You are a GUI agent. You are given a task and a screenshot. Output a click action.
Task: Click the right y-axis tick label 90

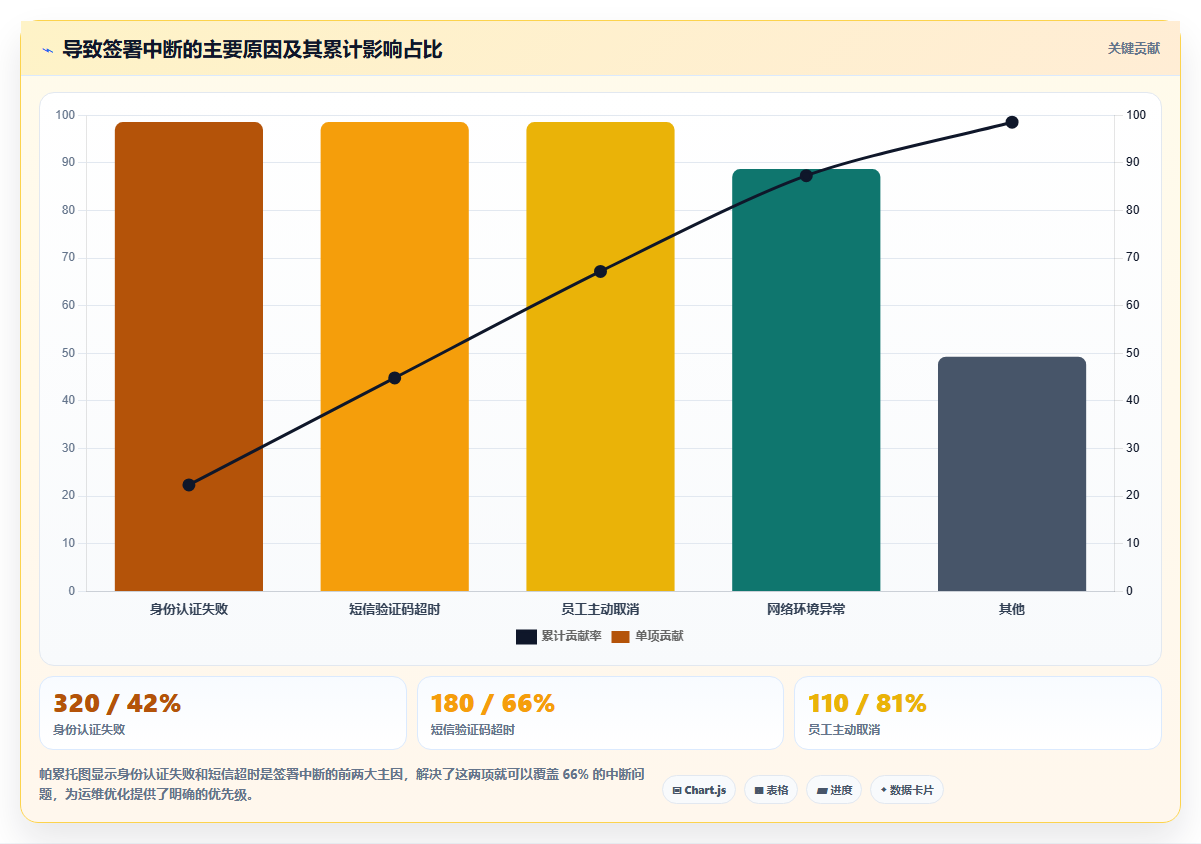[x=1132, y=162]
